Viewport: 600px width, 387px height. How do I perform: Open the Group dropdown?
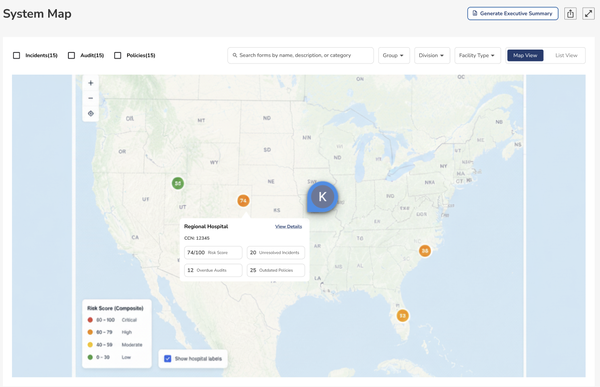click(394, 56)
